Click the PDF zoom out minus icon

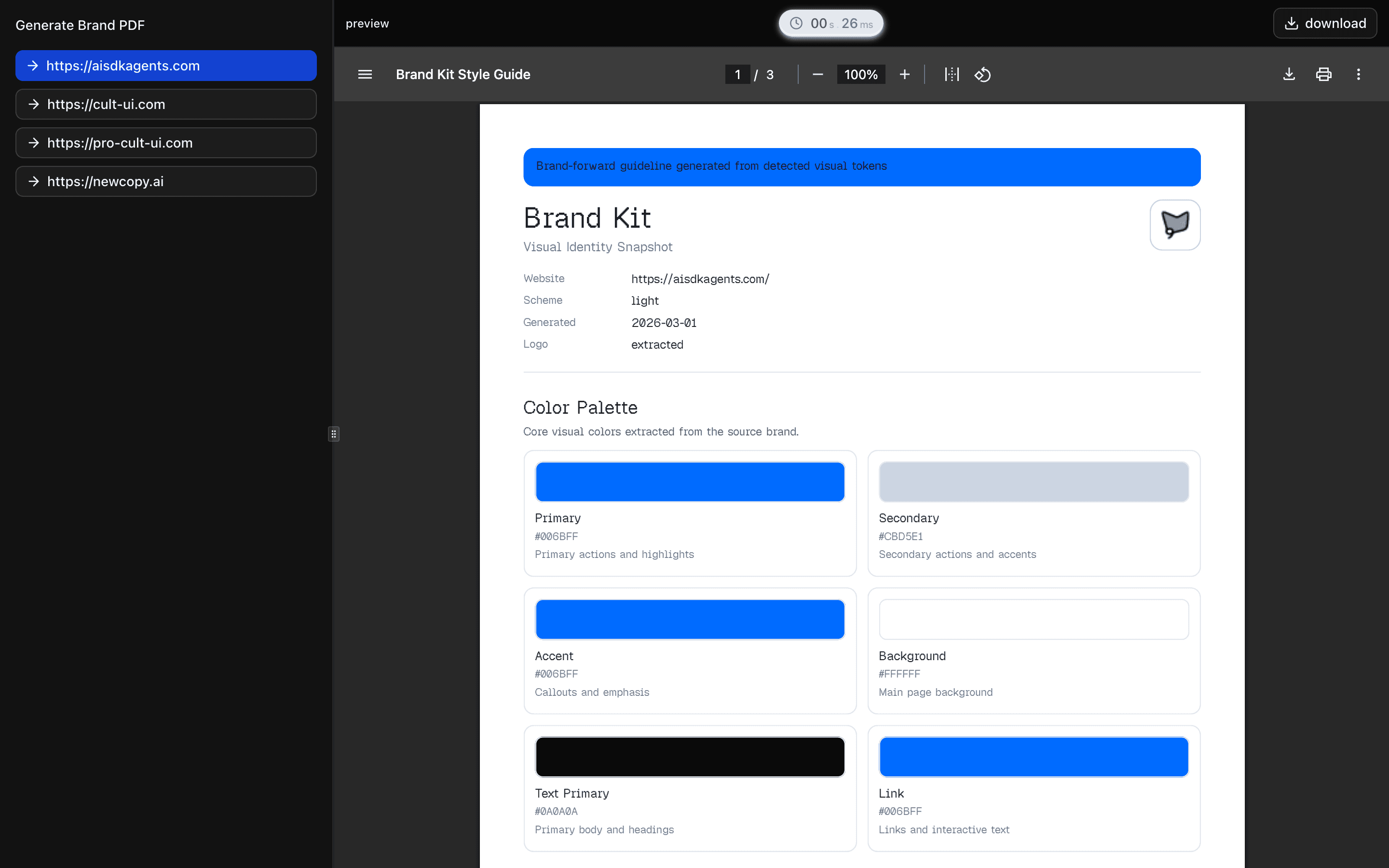pyautogui.click(x=818, y=75)
